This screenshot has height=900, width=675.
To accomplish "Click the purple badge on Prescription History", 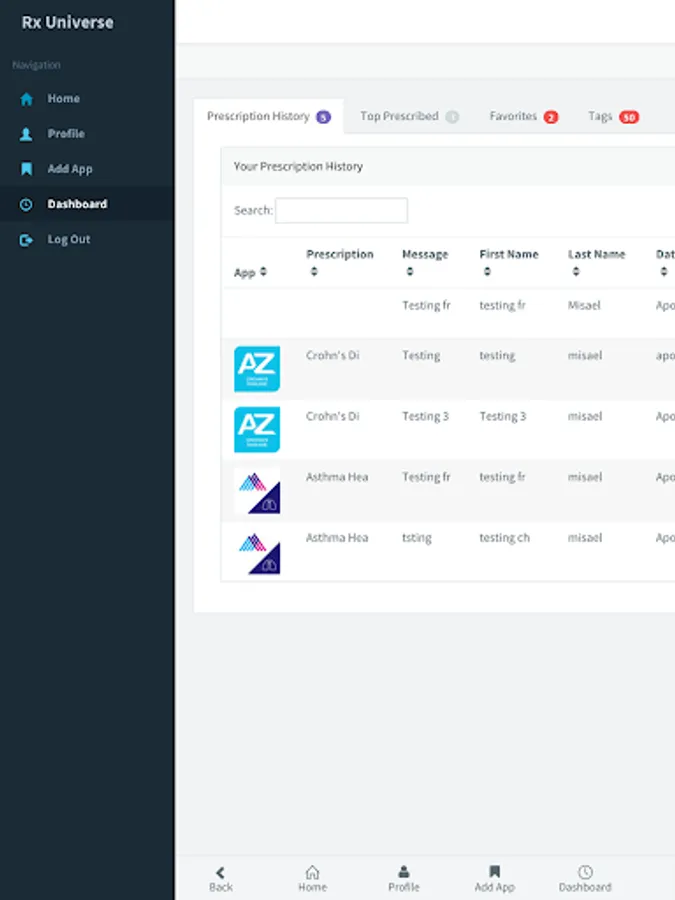I will click(x=324, y=117).
